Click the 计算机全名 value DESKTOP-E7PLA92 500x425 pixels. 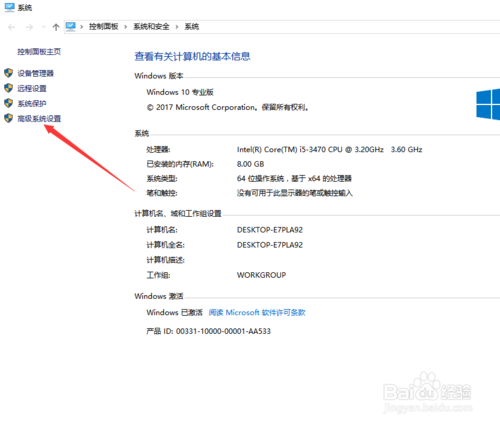point(270,245)
